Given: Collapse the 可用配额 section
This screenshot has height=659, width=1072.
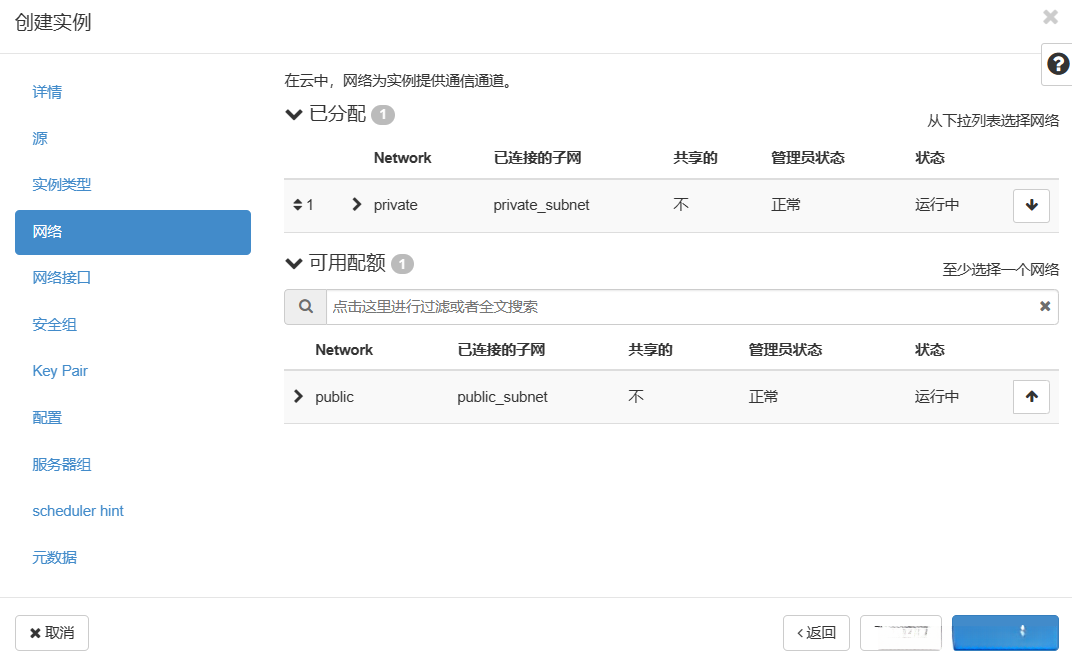Looking at the screenshot, I should coord(293,263).
